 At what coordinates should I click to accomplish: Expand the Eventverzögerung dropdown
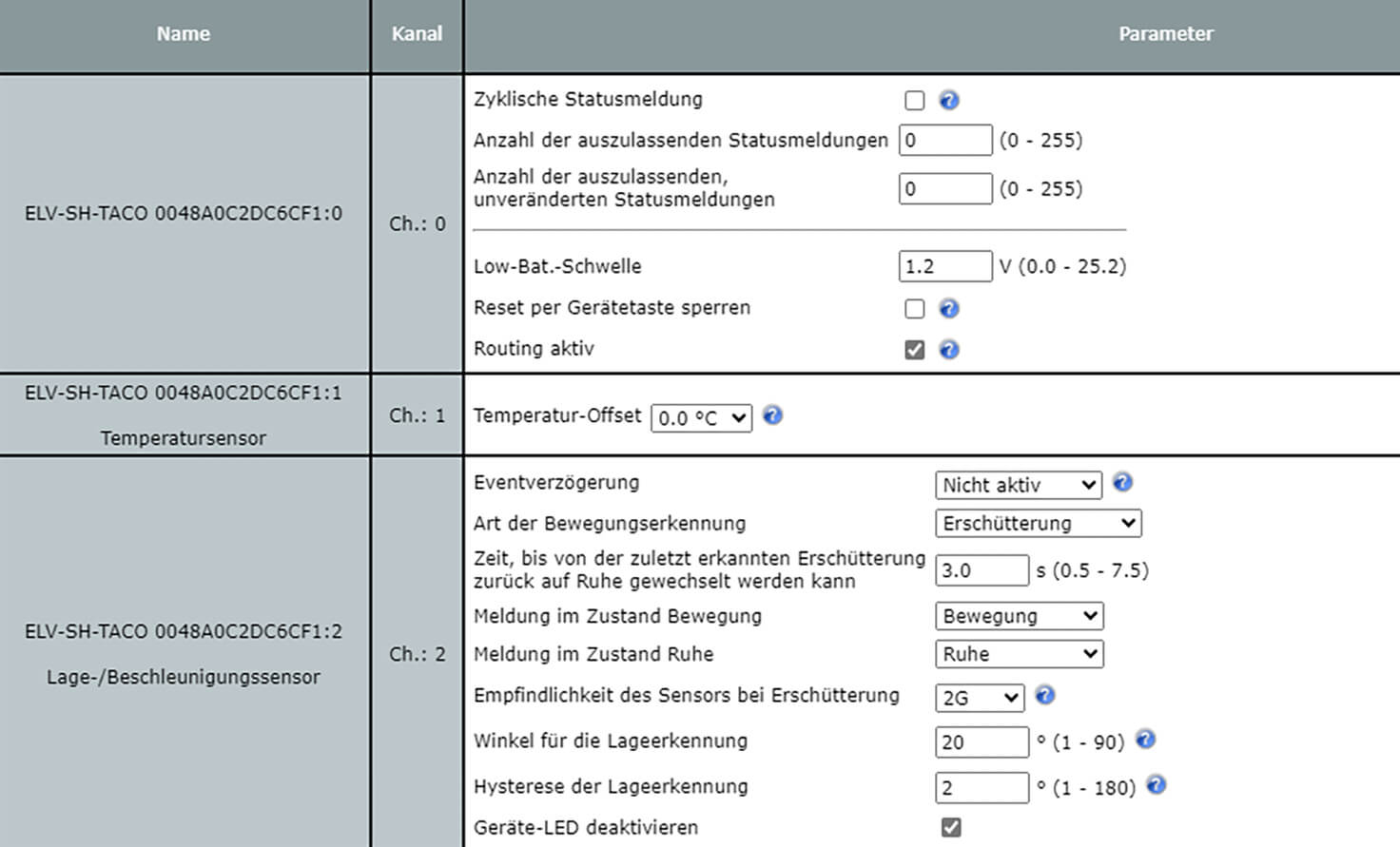(x=1018, y=485)
